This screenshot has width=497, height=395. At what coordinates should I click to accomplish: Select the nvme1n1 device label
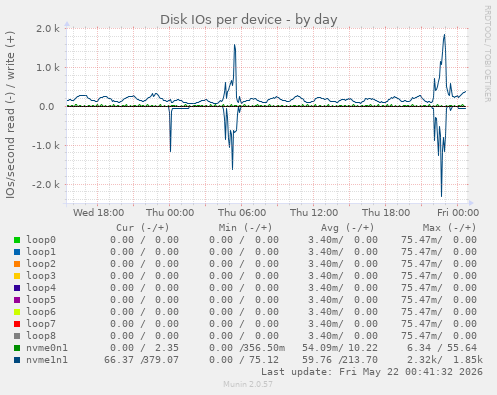[47, 360]
